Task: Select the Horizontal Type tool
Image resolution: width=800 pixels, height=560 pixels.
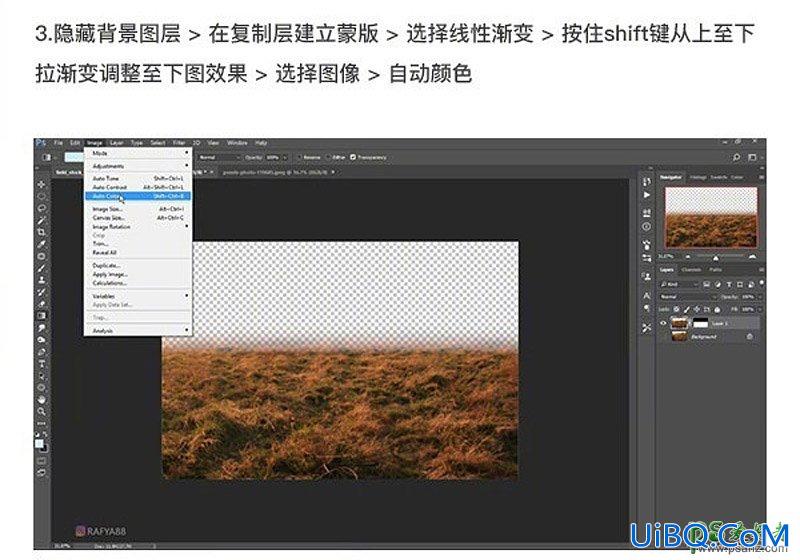Action: 41,364
